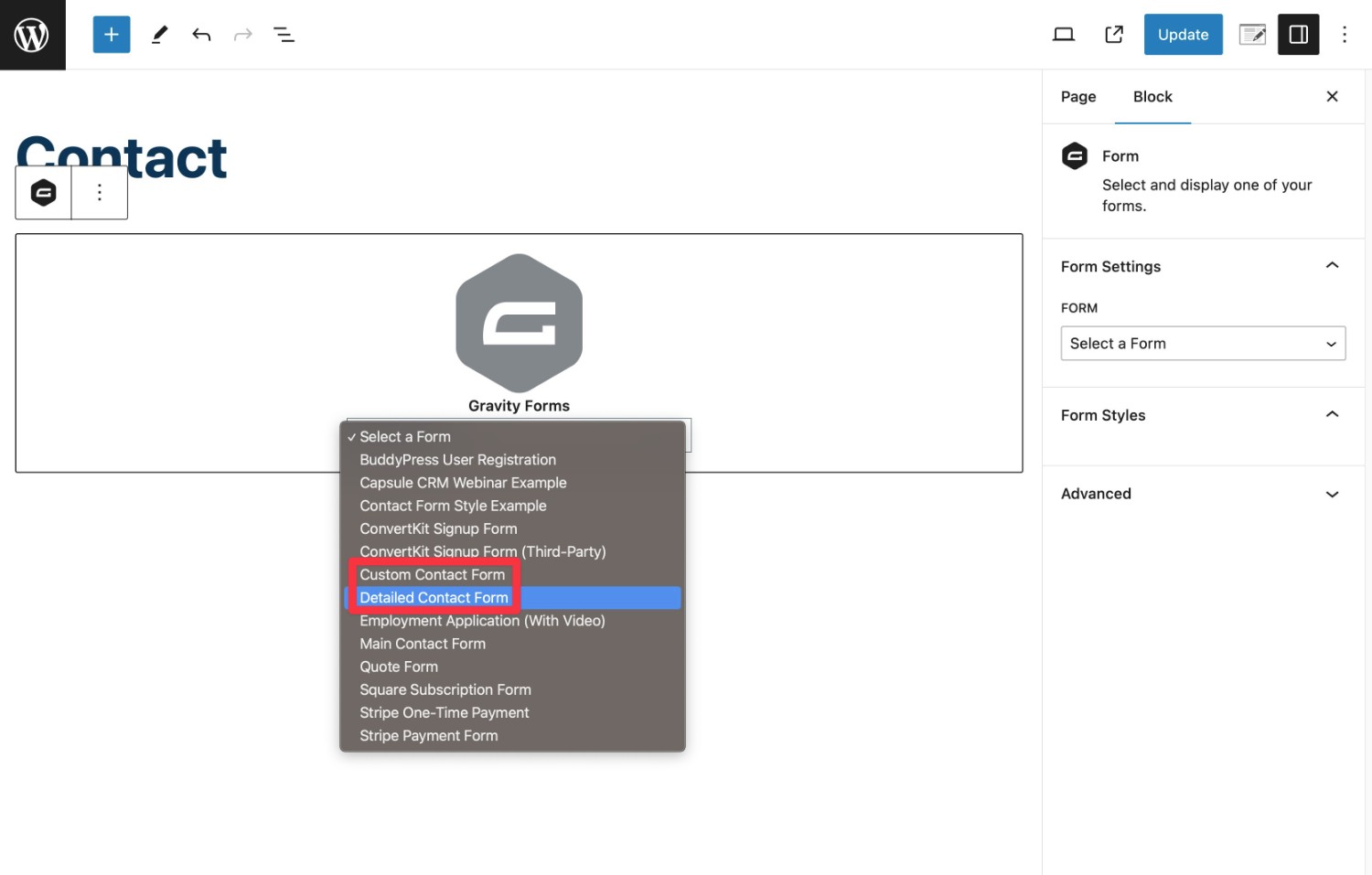View page in new tab icon
The image size is (1372, 875).
coord(1113,35)
